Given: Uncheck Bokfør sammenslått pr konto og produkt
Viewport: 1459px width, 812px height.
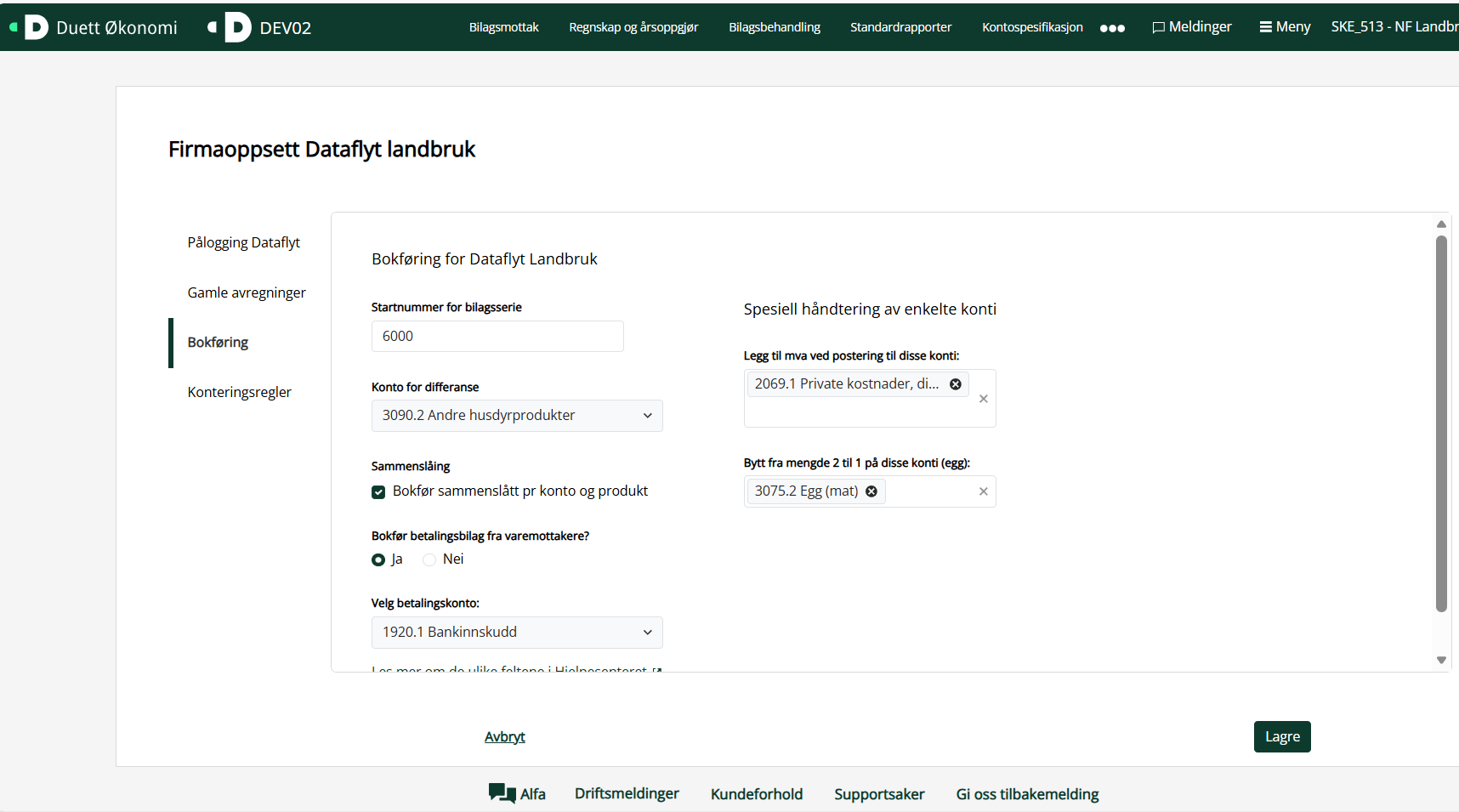Looking at the screenshot, I should [378, 492].
